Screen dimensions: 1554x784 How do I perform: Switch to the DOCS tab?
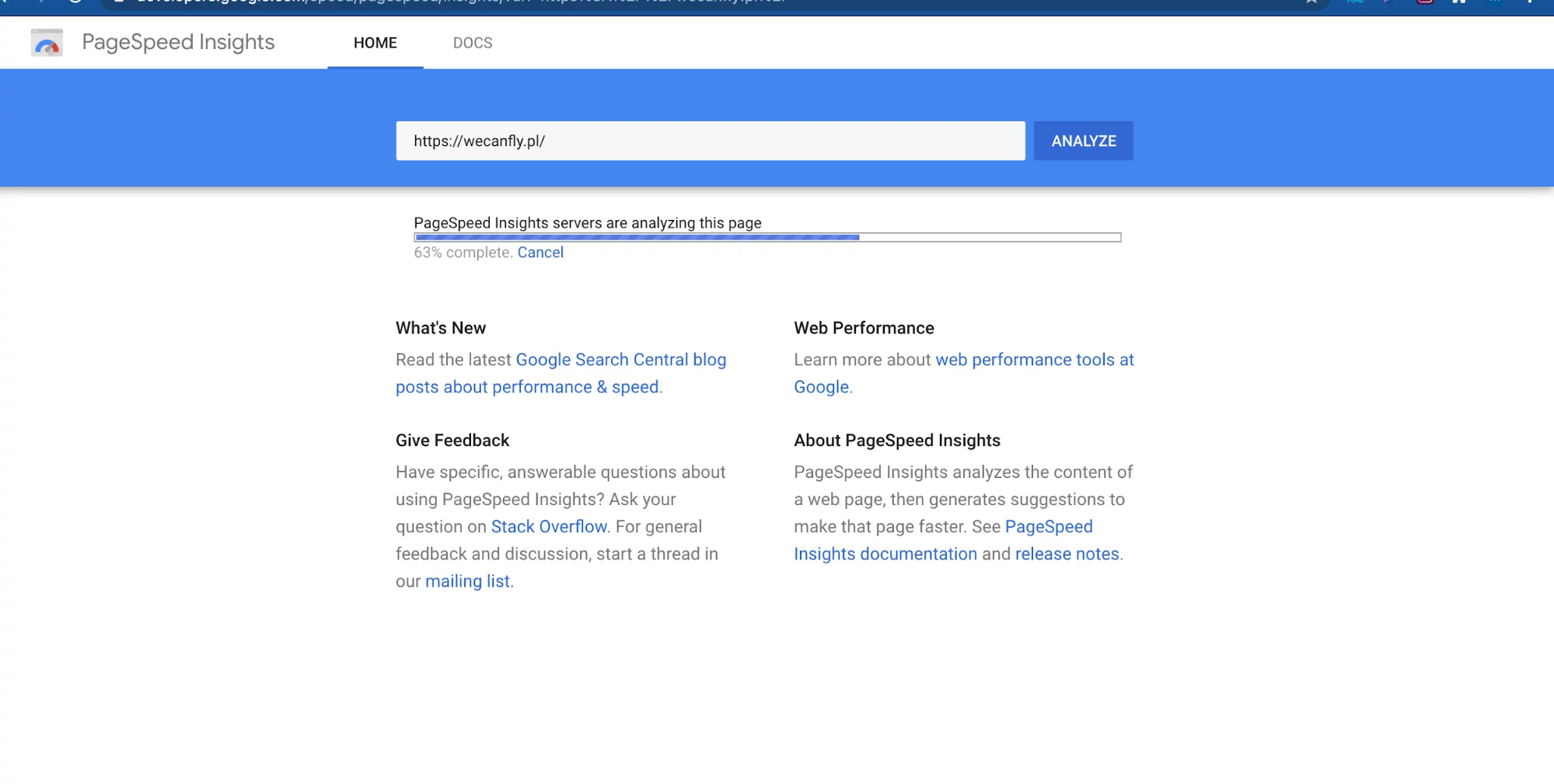coord(473,43)
